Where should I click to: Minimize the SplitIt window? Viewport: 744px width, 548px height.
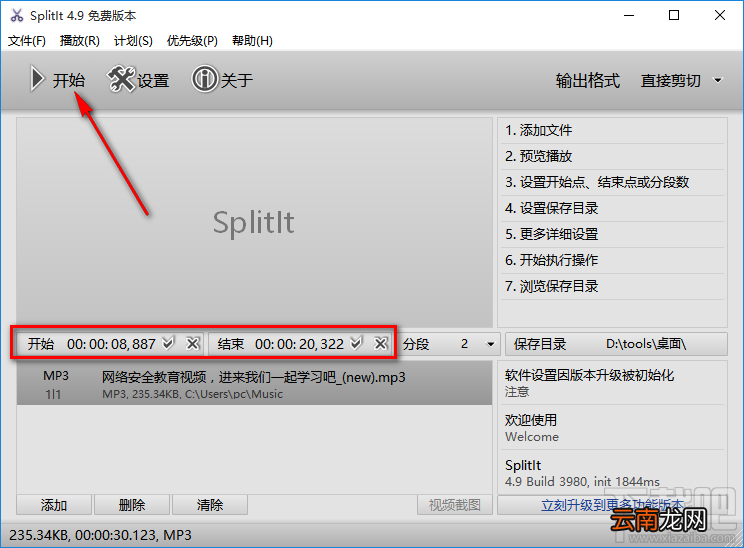(629, 16)
